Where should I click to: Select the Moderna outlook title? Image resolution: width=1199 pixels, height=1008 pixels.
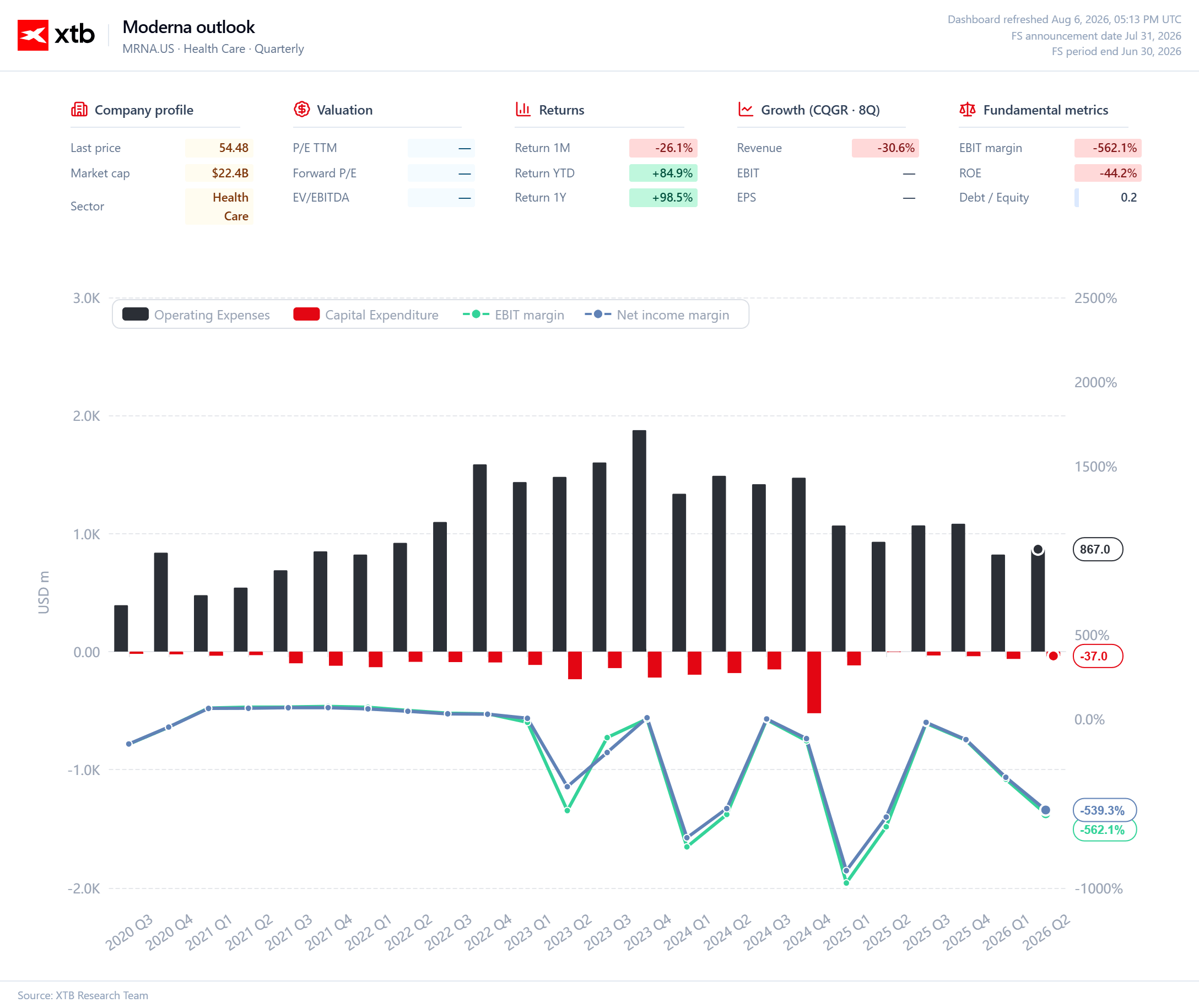[x=188, y=27]
